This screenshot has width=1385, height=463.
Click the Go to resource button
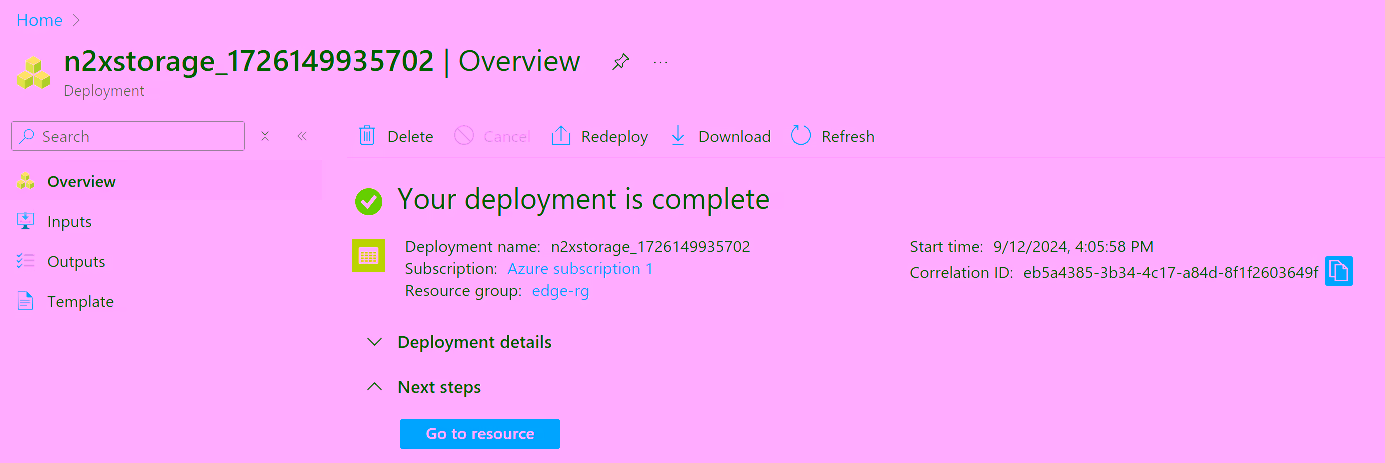480,434
